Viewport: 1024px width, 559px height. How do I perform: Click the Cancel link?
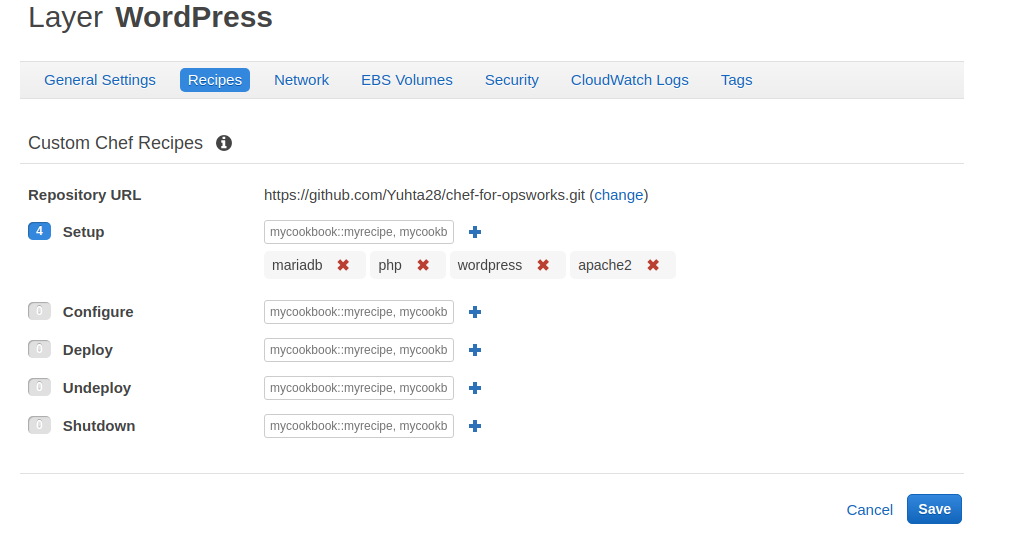point(869,510)
